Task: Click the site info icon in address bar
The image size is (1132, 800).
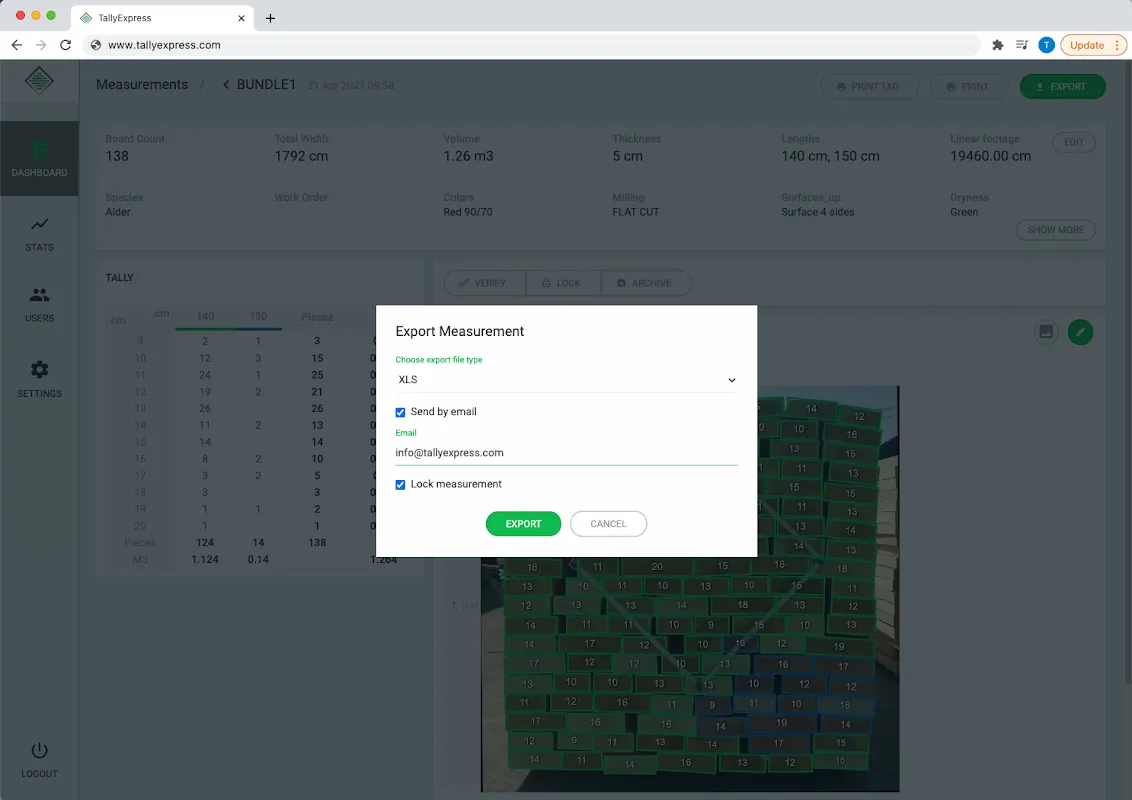Action: coord(95,45)
